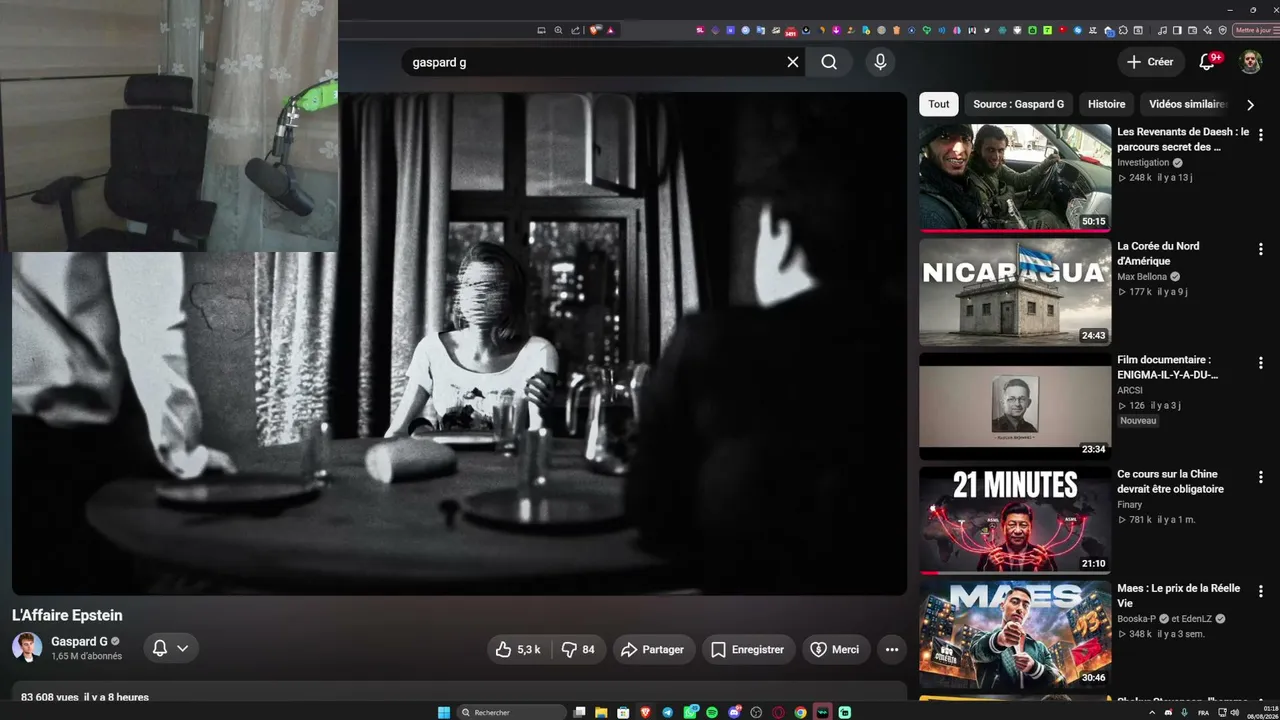Screen dimensions: 1280x720
Task: Click the Rechercher taskbar search box
Action: click(512, 712)
